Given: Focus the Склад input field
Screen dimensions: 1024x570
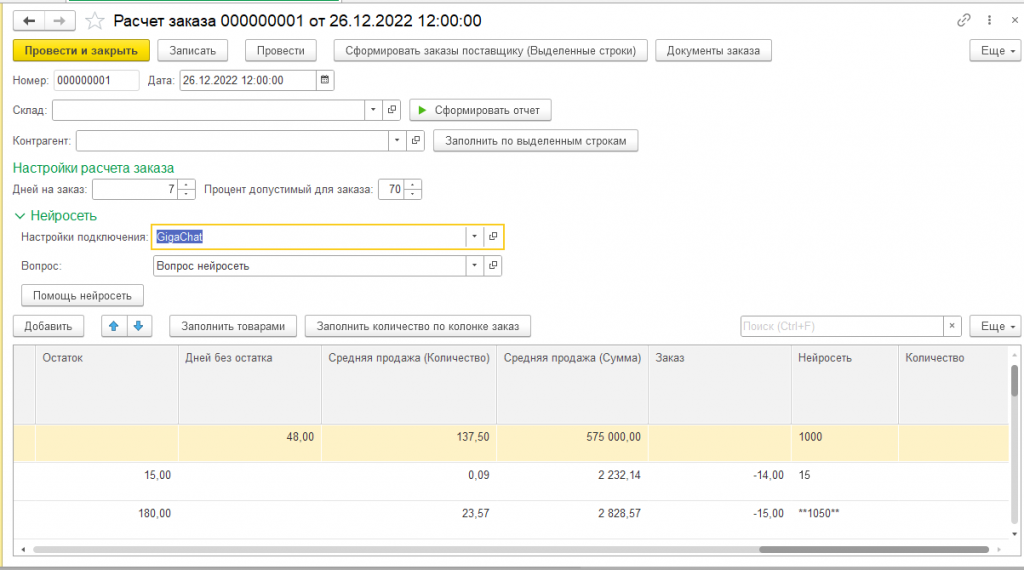Looking at the screenshot, I should [208, 110].
